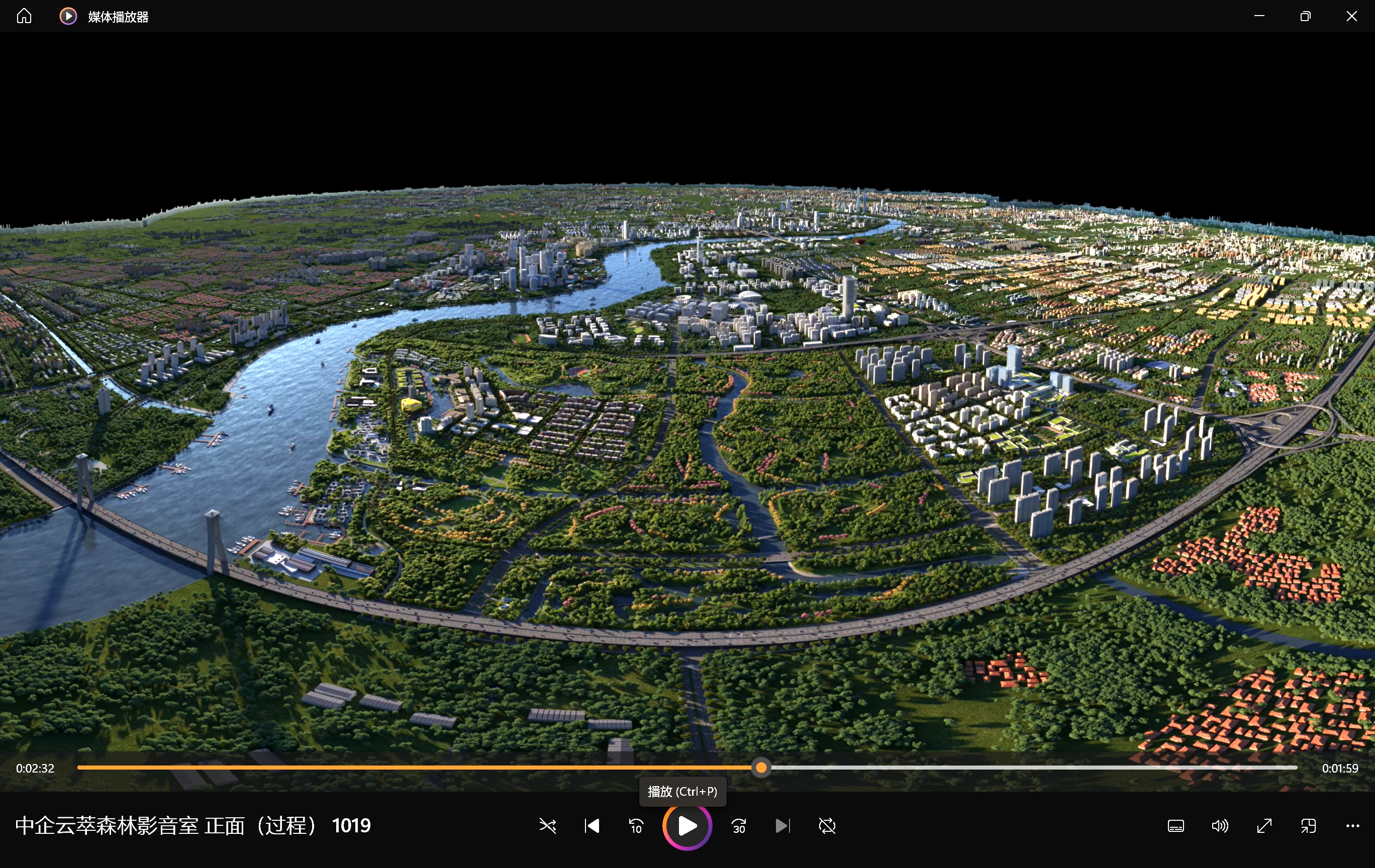Image resolution: width=1375 pixels, height=868 pixels.
Task: Seek to an unplayed part of the timeline
Action: 1034,768
